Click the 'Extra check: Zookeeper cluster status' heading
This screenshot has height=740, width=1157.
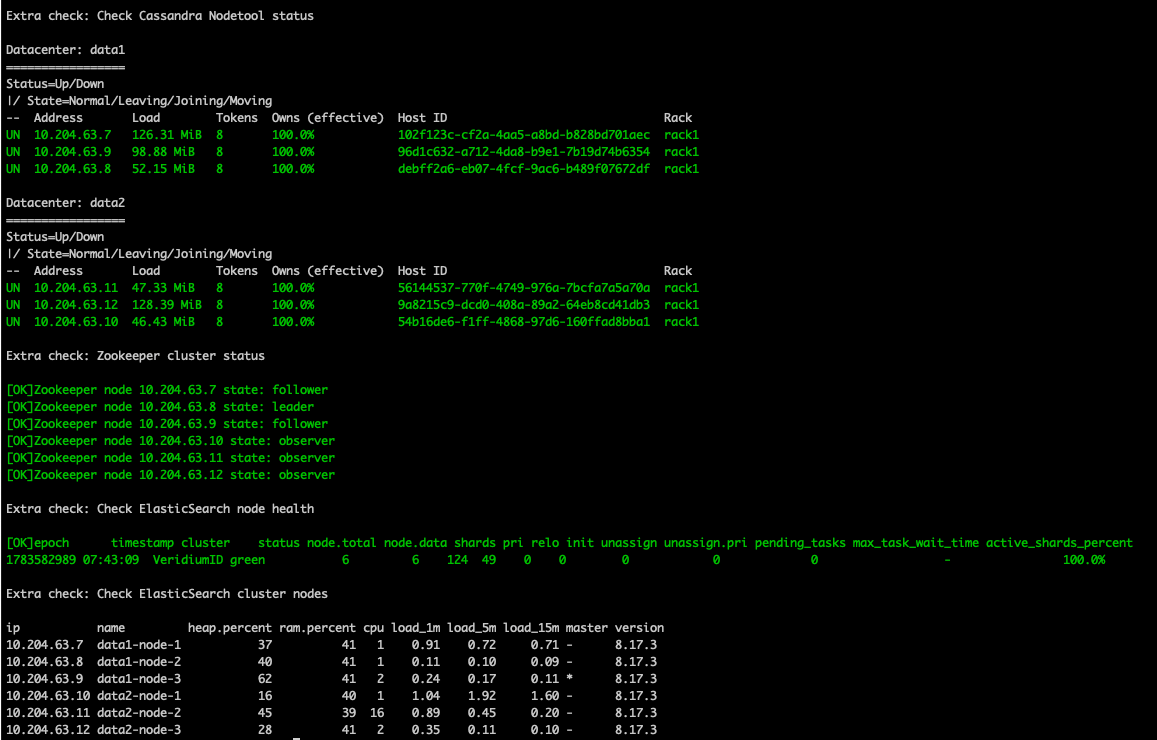pos(136,356)
